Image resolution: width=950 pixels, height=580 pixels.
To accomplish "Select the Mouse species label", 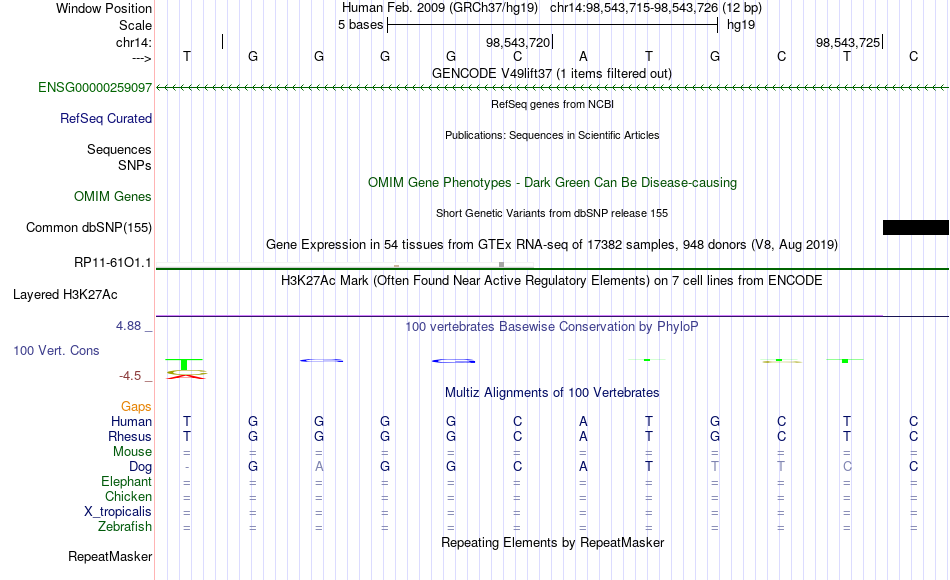I will point(132,452).
